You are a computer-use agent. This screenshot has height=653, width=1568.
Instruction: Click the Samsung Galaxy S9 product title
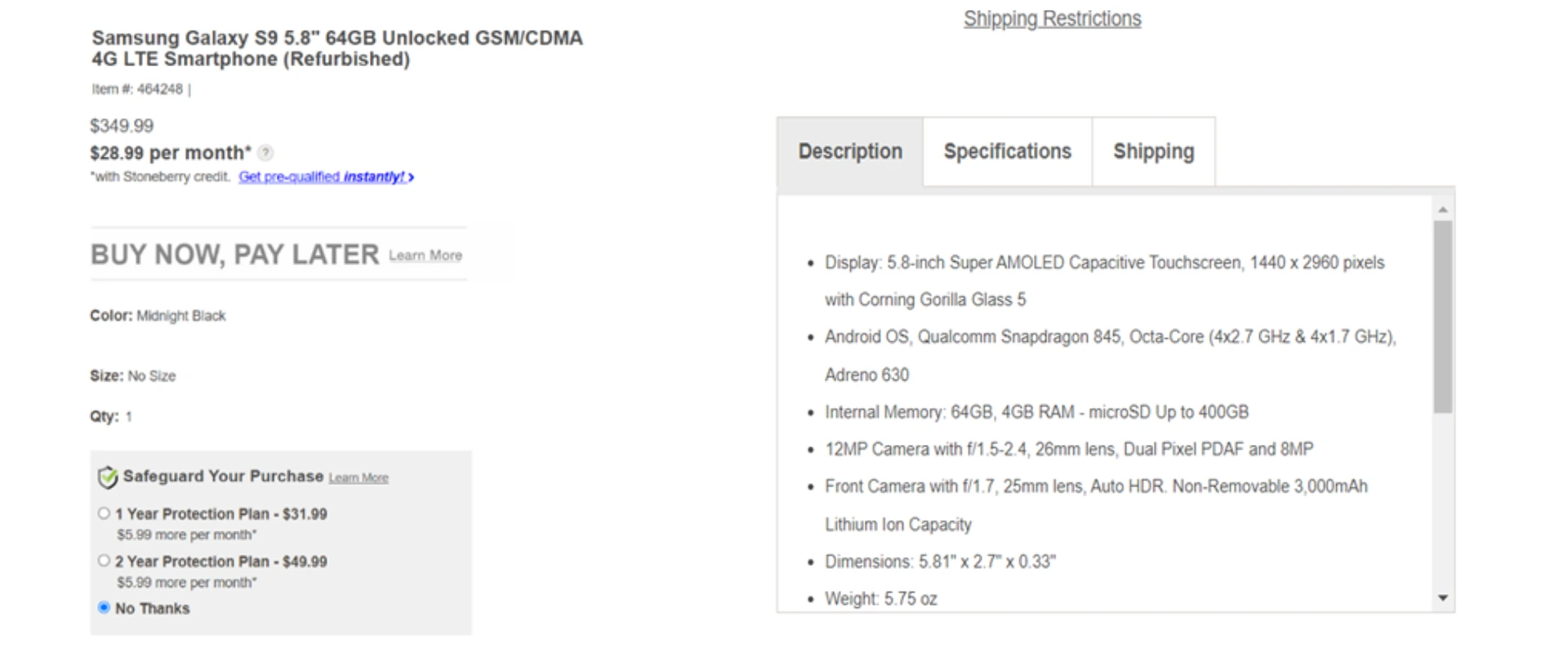pyautogui.click(x=336, y=48)
